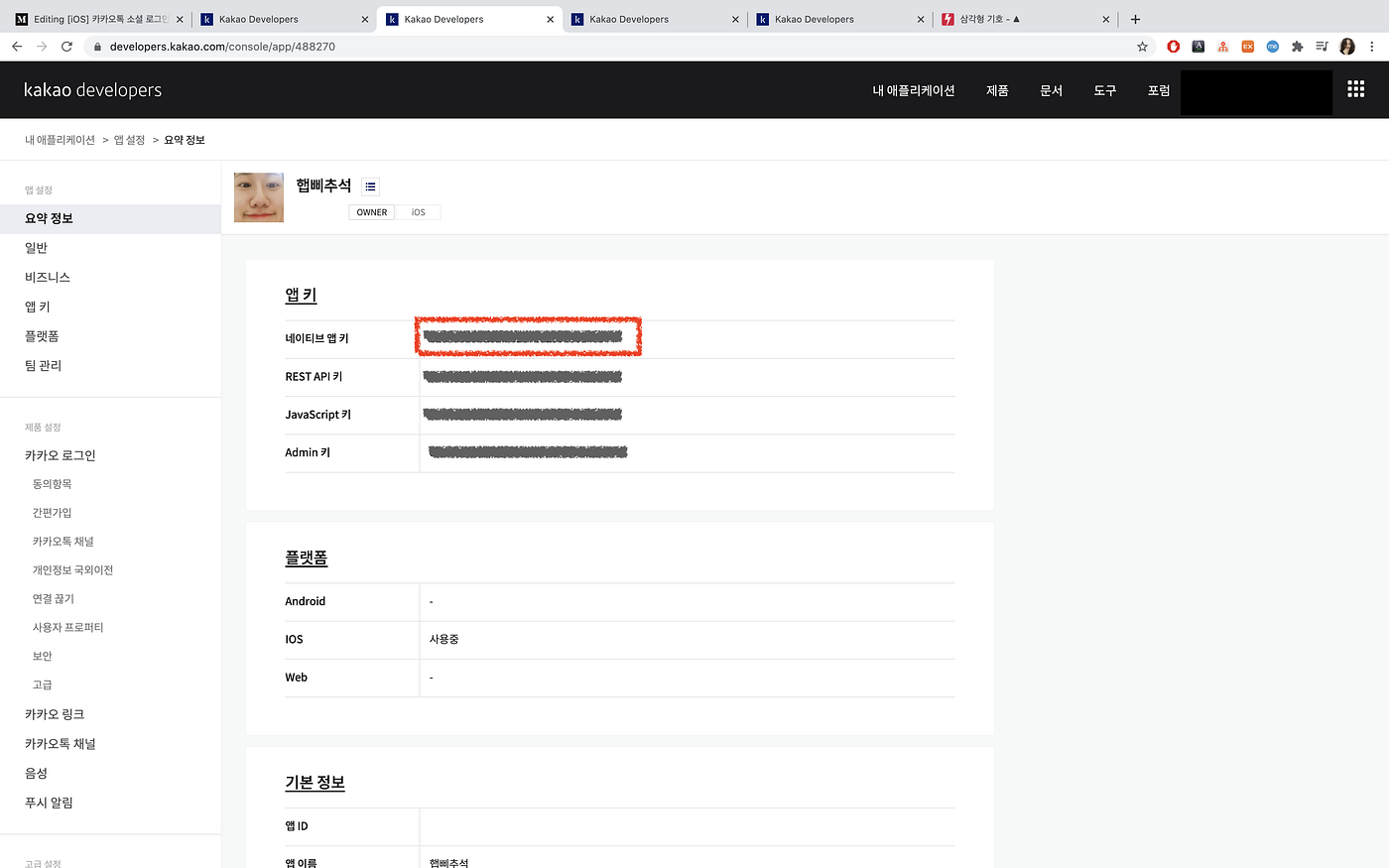Reload the page with the refresh icon
1389x868 pixels.
click(x=66, y=47)
